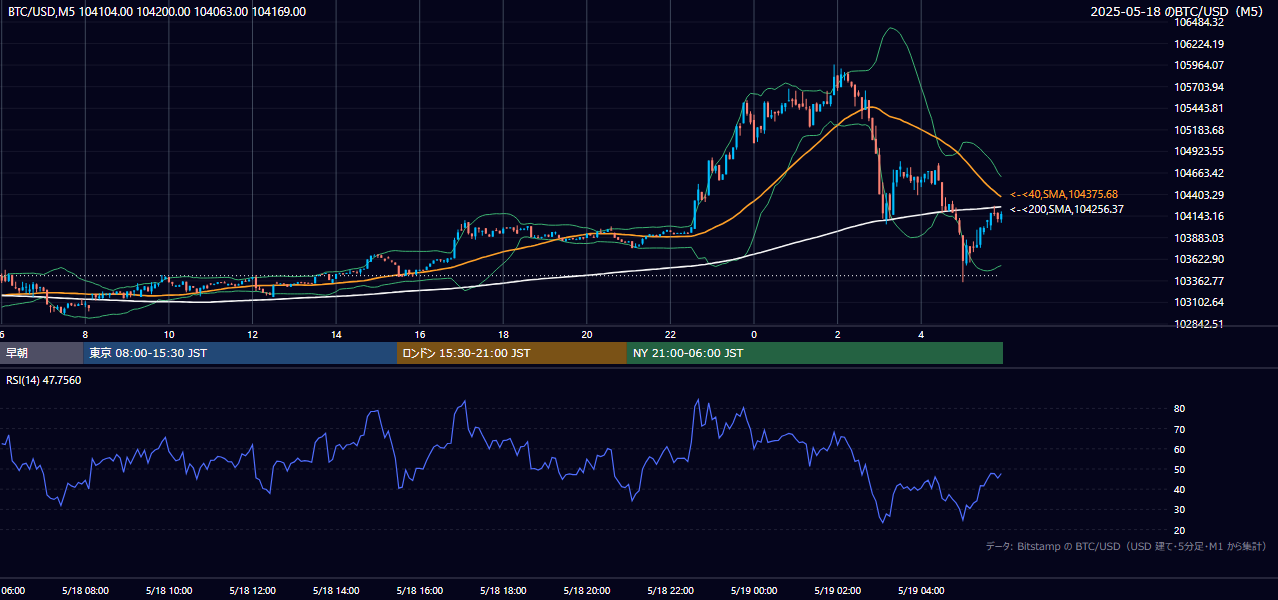Image resolution: width=1278 pixels, height=600 pixels.
Task: Click hour label 16 under price chart
Action: pos(420,335)
